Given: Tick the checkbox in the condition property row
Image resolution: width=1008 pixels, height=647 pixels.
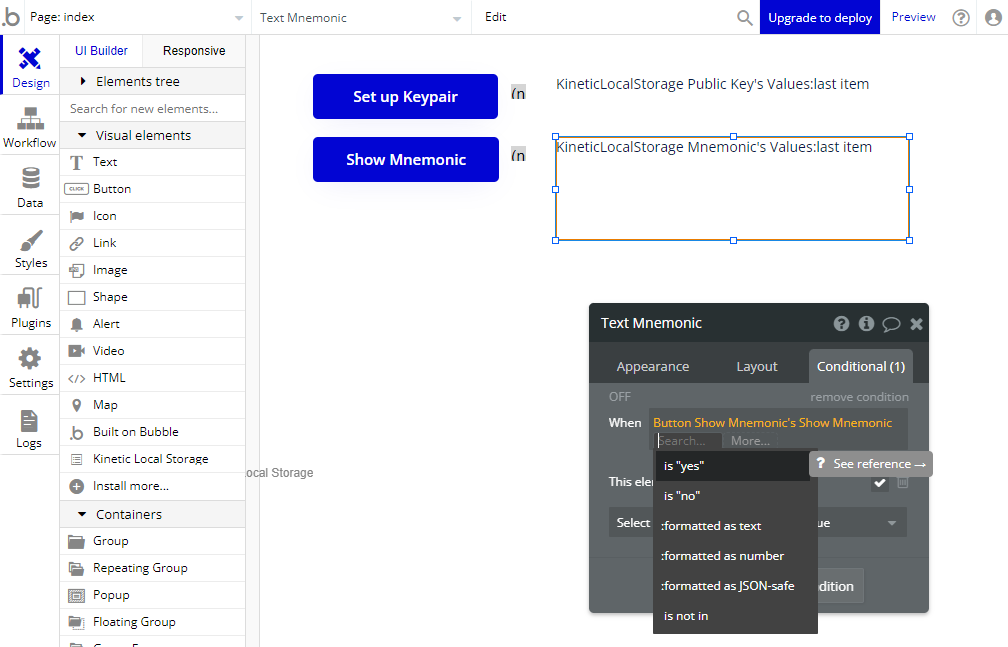Looking at the screenshot, I should [879, 483].
